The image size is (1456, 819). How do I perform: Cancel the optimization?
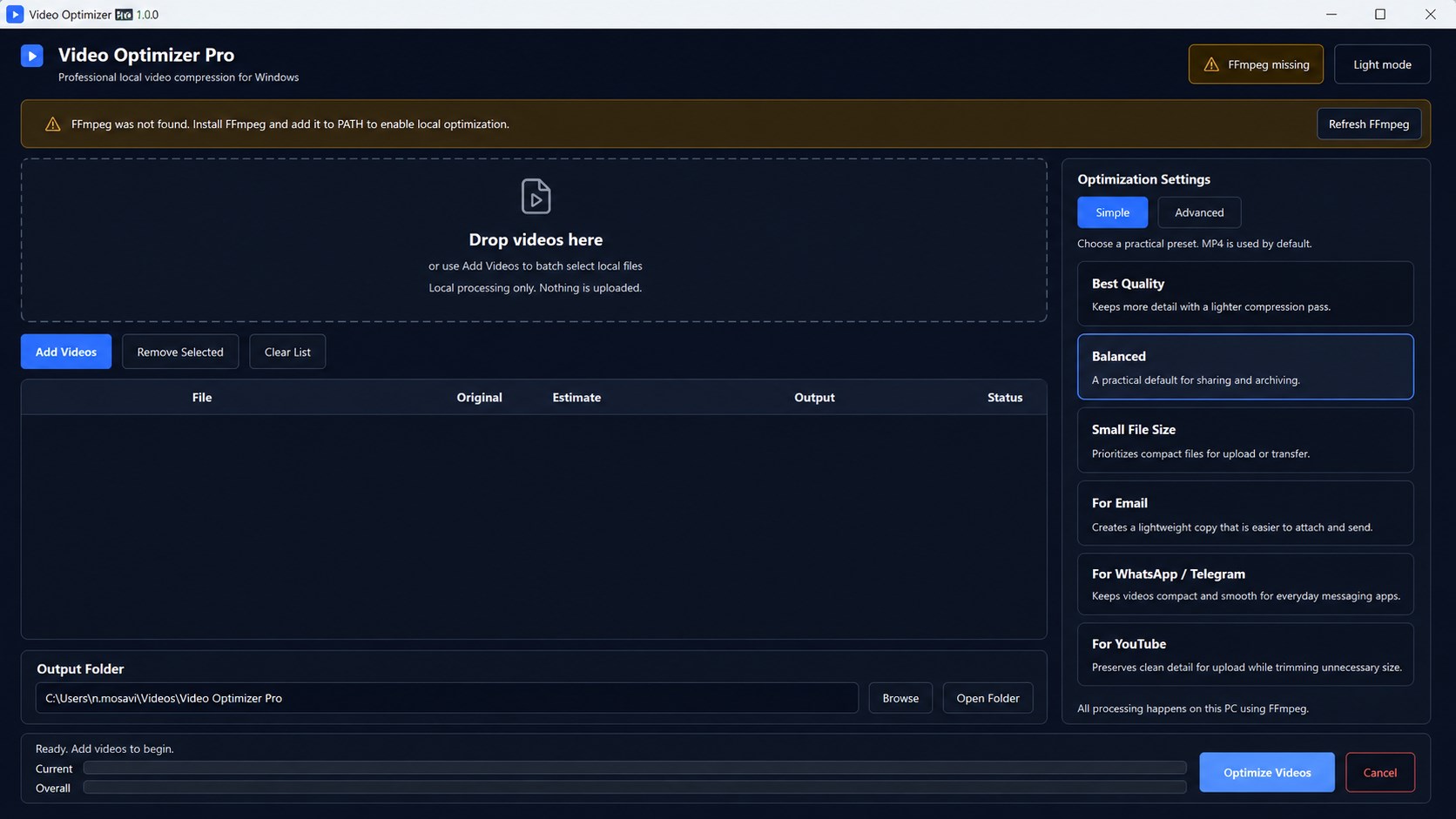tap(1379, 772)
